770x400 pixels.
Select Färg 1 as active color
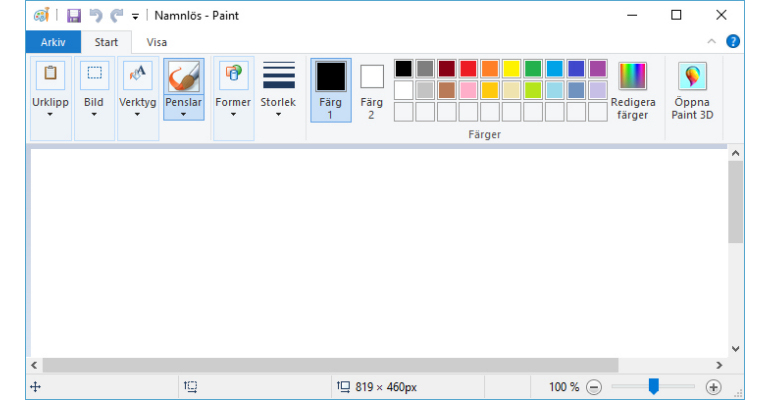(x=330, y=90)
